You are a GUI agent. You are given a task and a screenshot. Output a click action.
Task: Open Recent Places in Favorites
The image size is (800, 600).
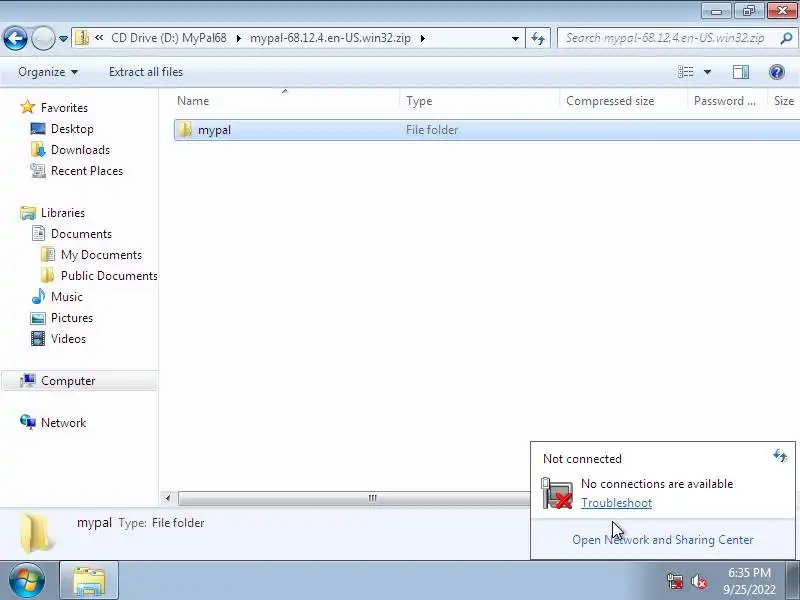pos(87,170)
